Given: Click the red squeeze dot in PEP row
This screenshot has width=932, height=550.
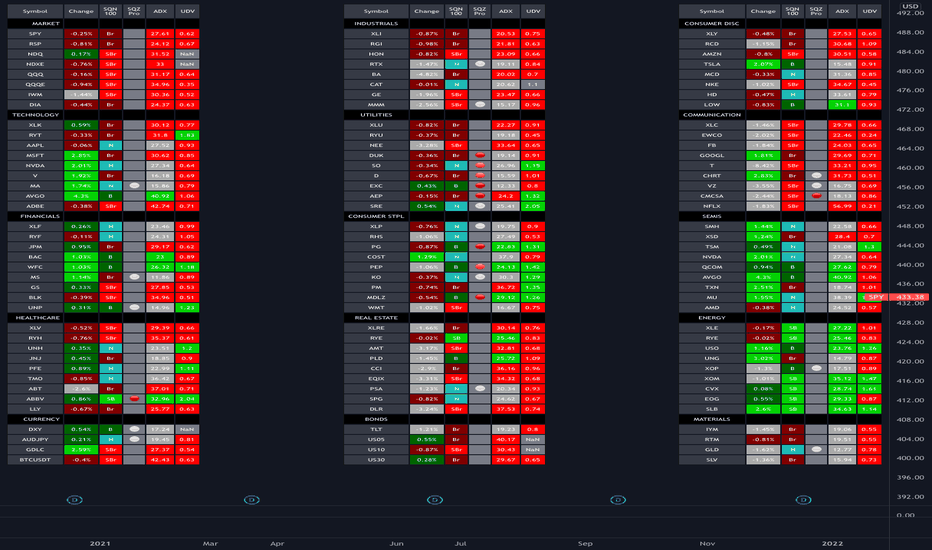Looking at the screenshot, I should [x=480, y=266].
